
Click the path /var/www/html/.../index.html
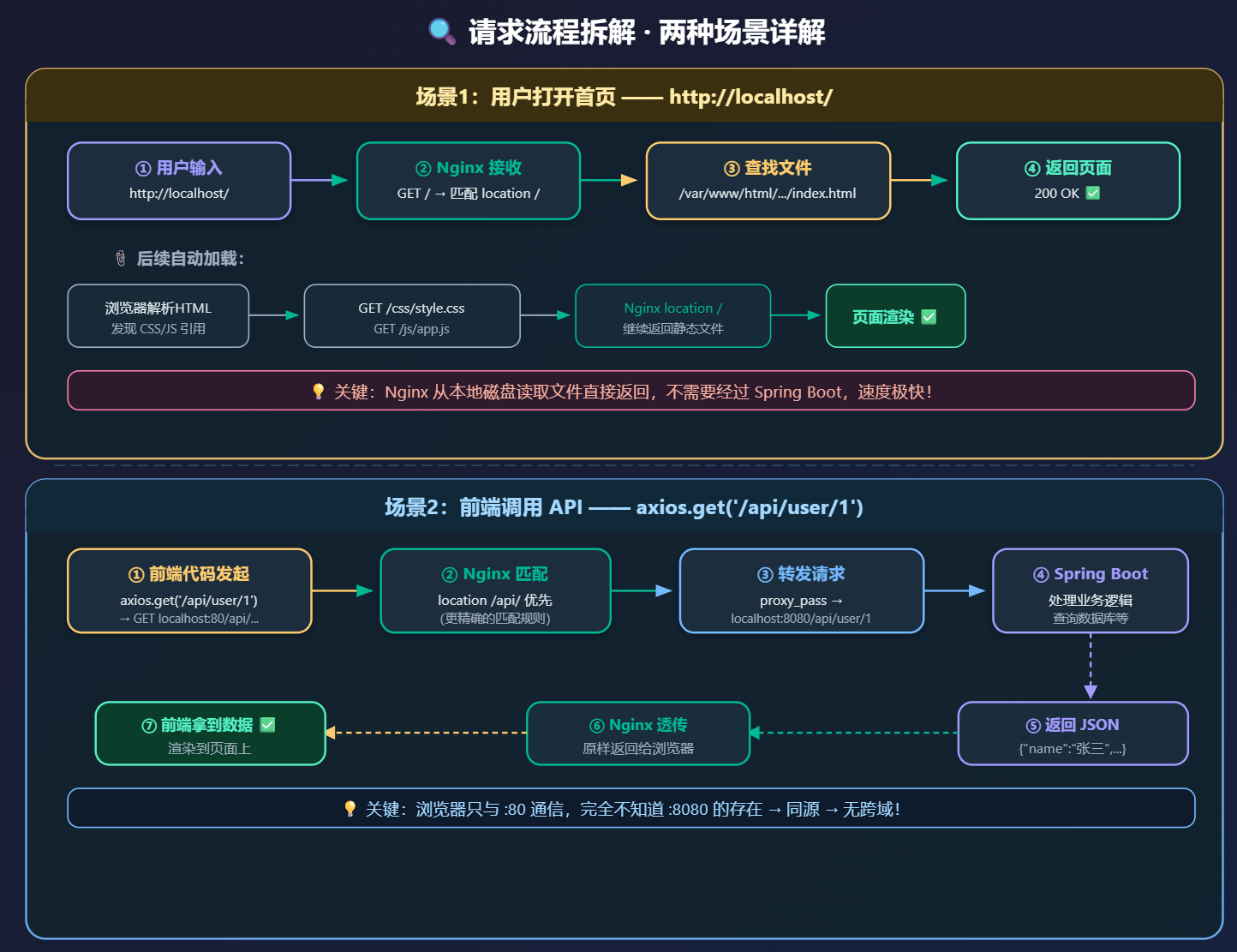click(x=768, y=193)
